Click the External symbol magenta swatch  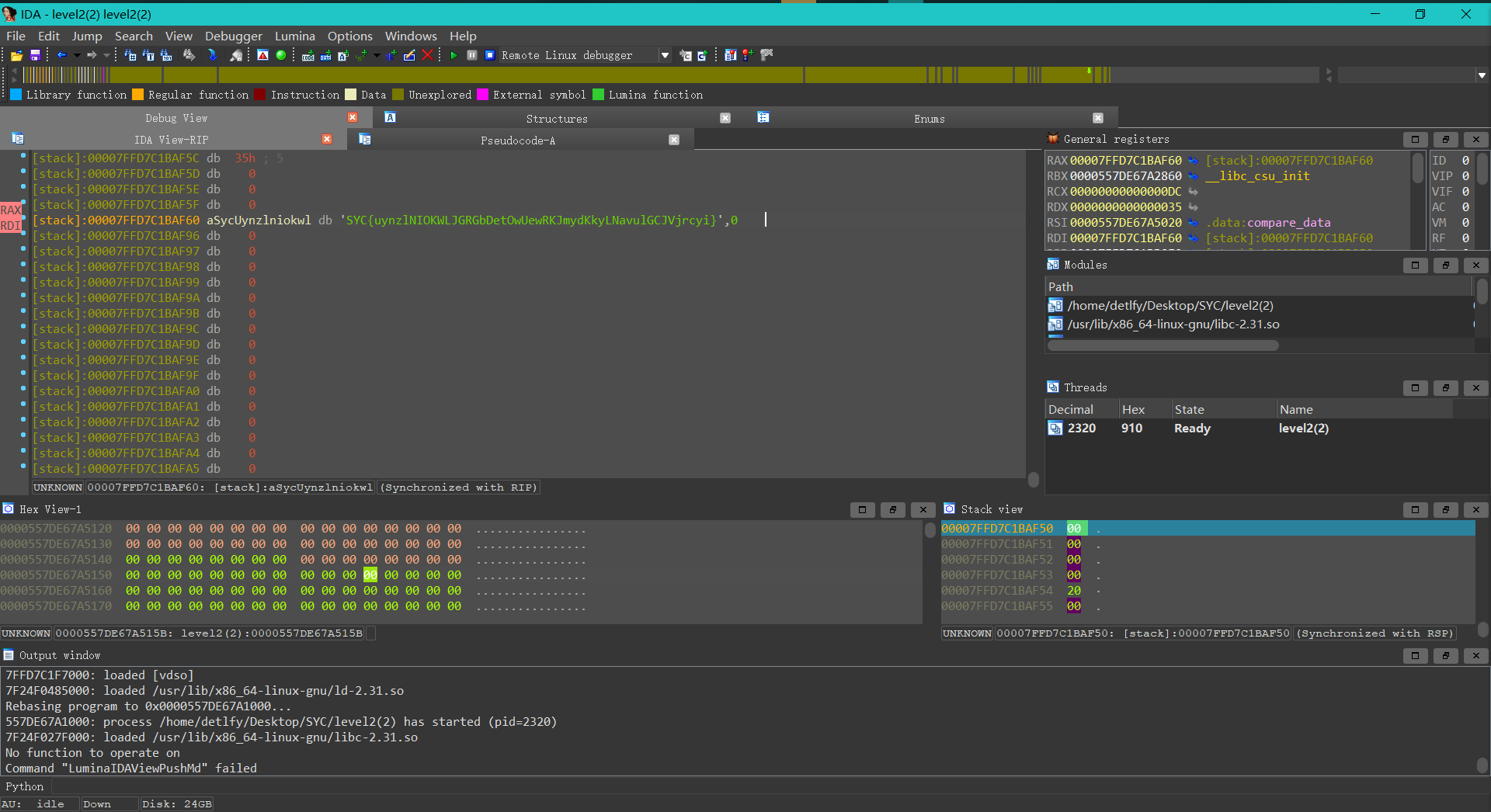click(482, 95)
